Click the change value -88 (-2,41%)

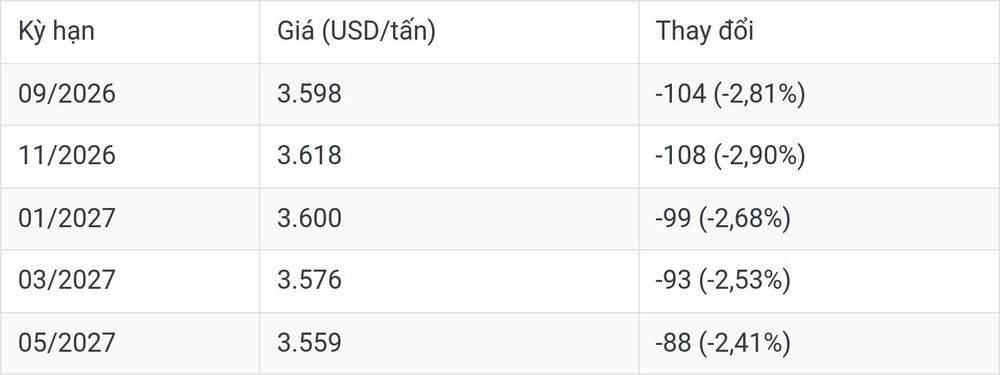[x=723, y=342]
